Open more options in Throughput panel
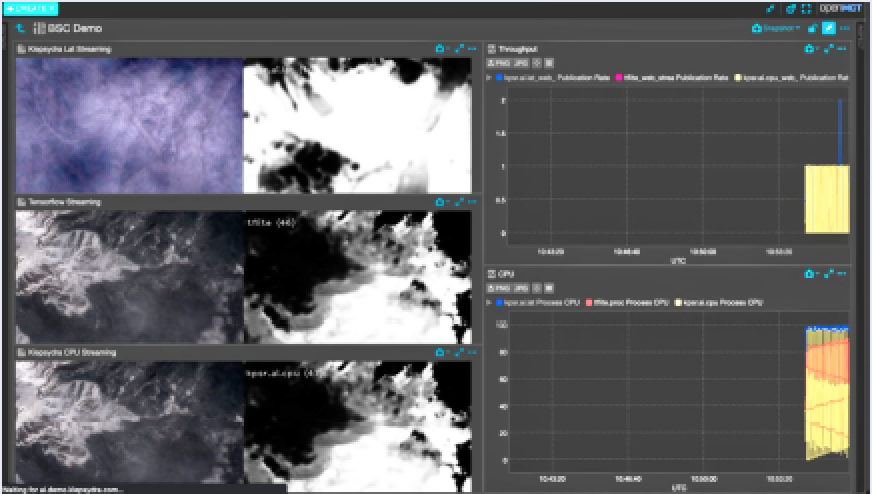The width and height of the screenshot is (872, 494). coord(842,49)
